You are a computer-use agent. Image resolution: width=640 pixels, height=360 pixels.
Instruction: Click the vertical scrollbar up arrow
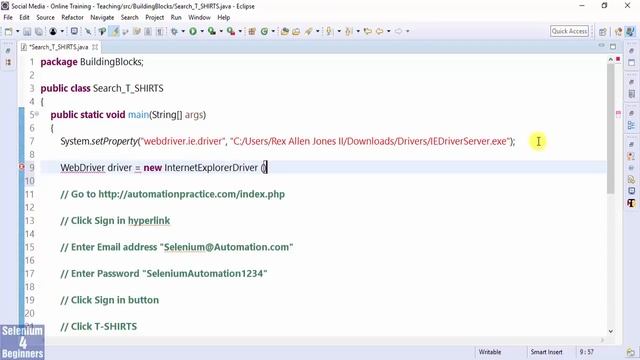611,60
